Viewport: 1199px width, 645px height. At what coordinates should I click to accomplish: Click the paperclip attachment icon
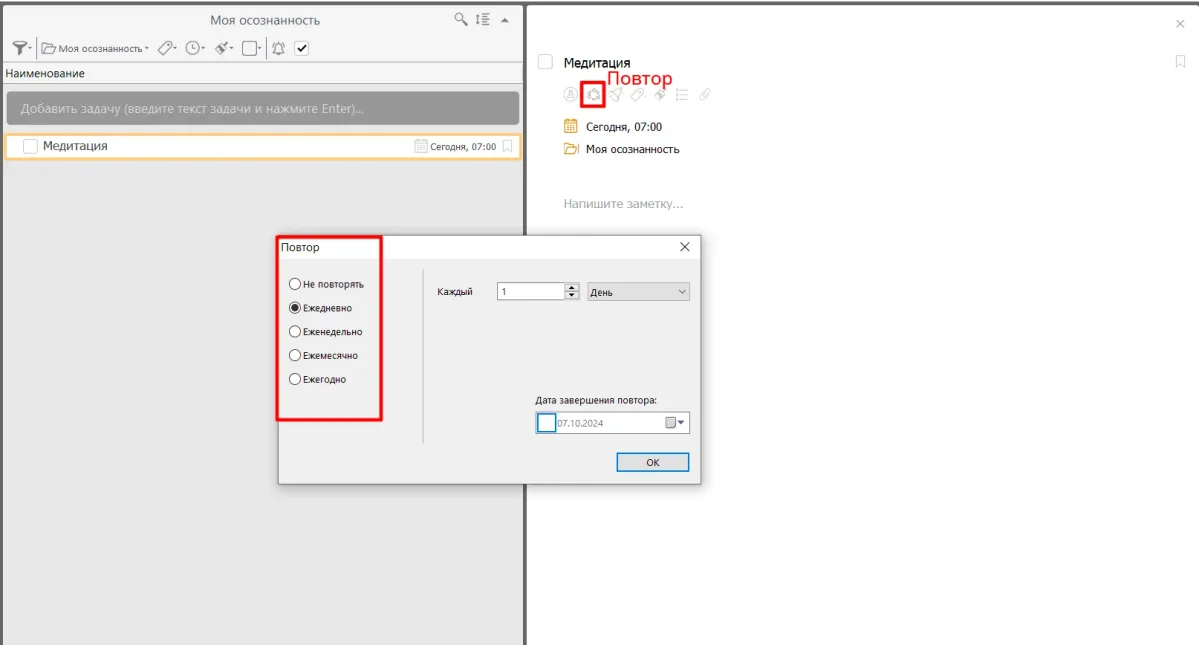click(x=704, y=95)
